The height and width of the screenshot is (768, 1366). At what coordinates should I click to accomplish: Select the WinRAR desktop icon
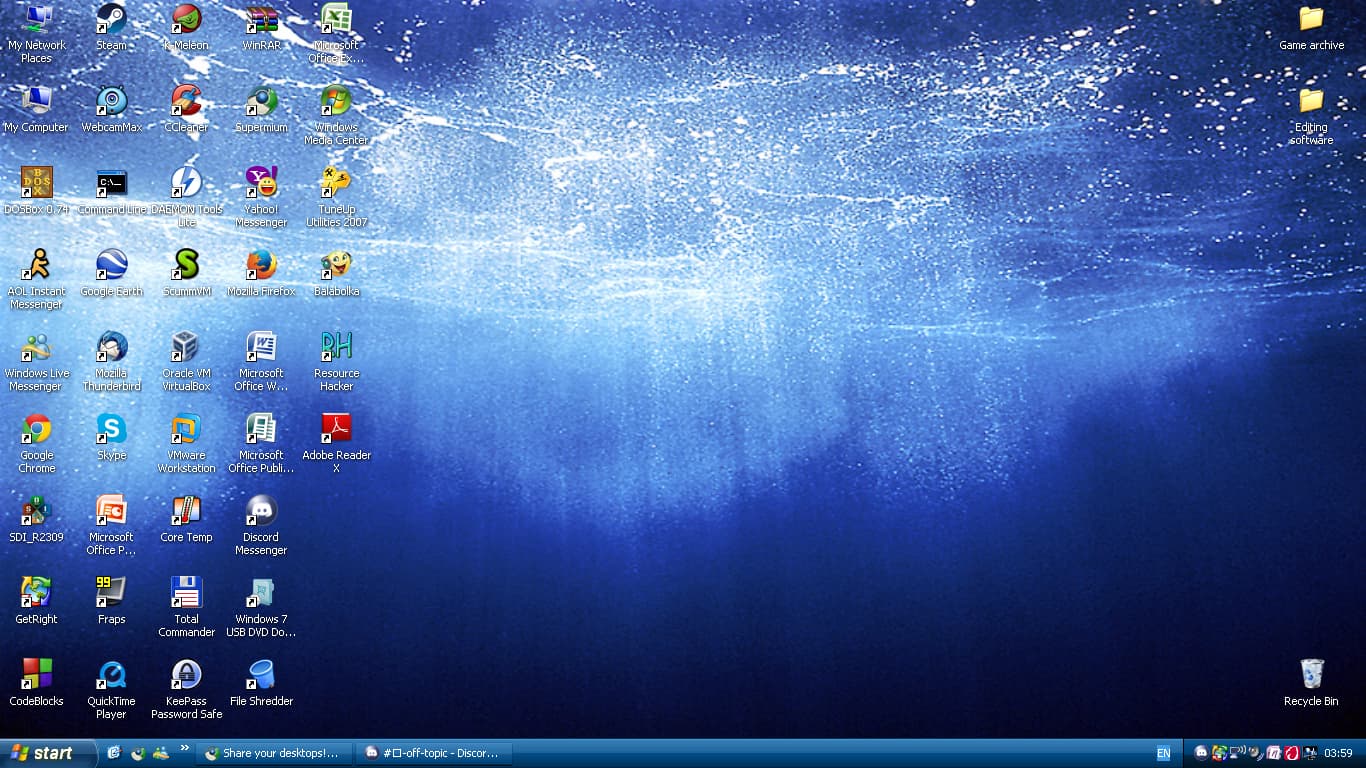pos(261,18)
